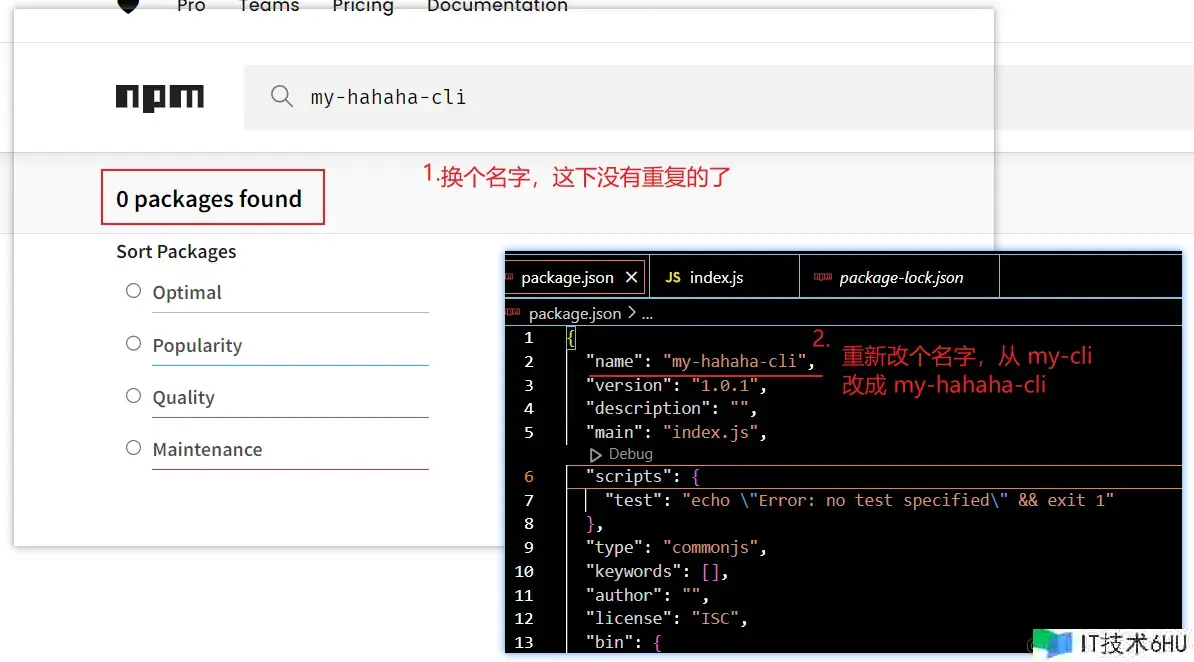Switch to the index.js tab
The width and height of the screenshot is (1194, 662).
pyautogui.click(x=723, y=277)
